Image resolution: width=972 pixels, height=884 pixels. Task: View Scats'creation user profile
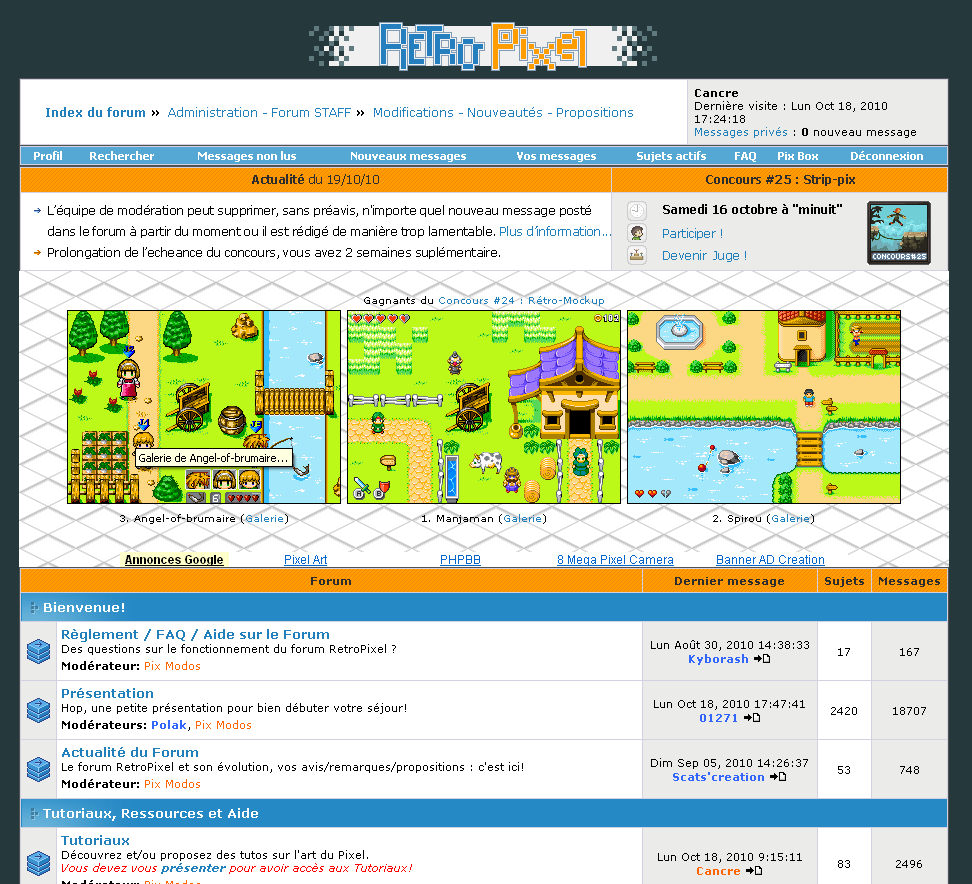coord(718,777)
